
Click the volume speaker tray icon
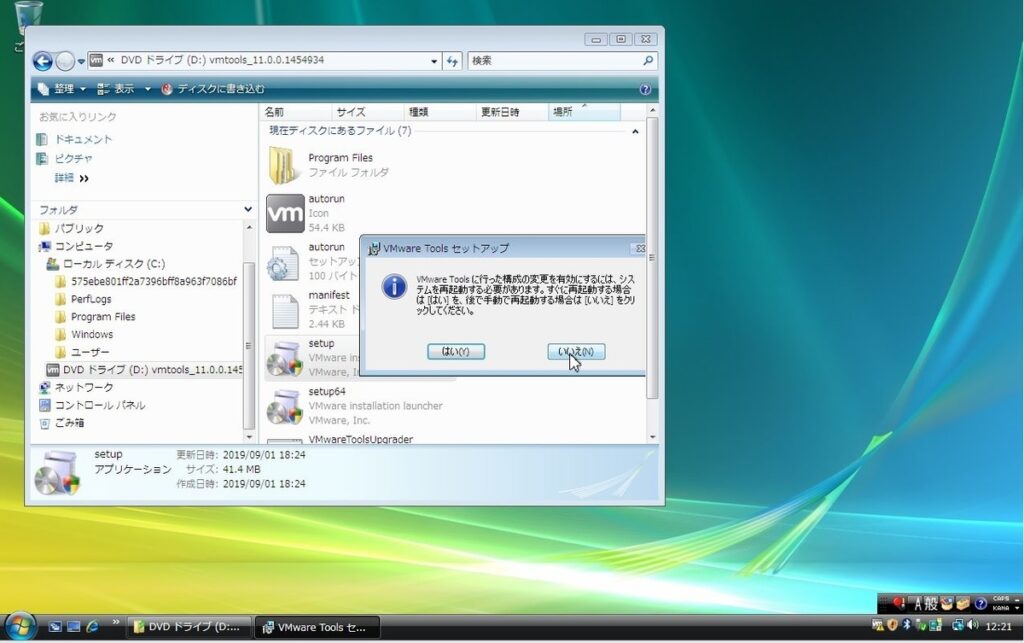tap(972, 625)
